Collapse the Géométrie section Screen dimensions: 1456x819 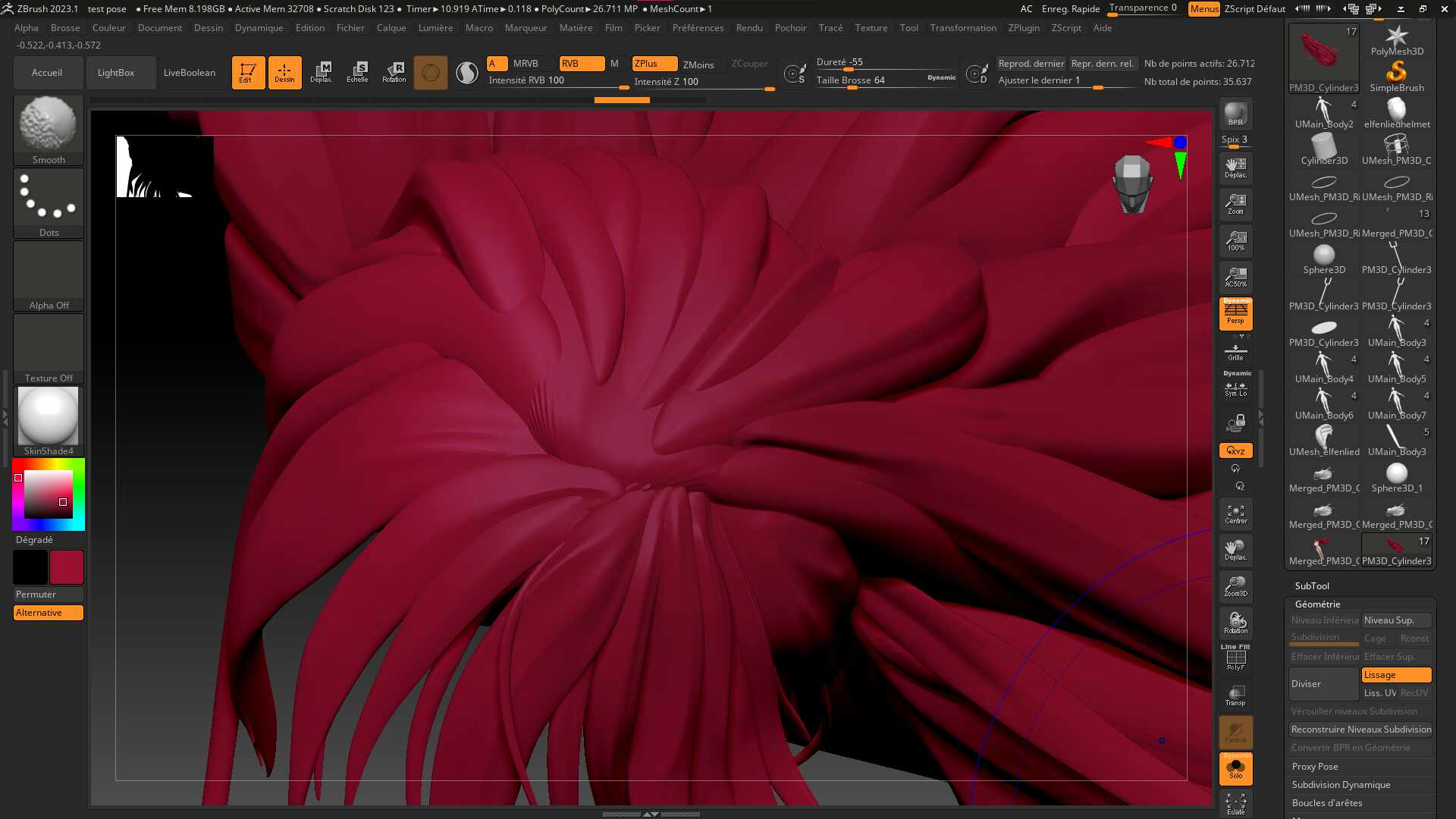point(1317,604)
